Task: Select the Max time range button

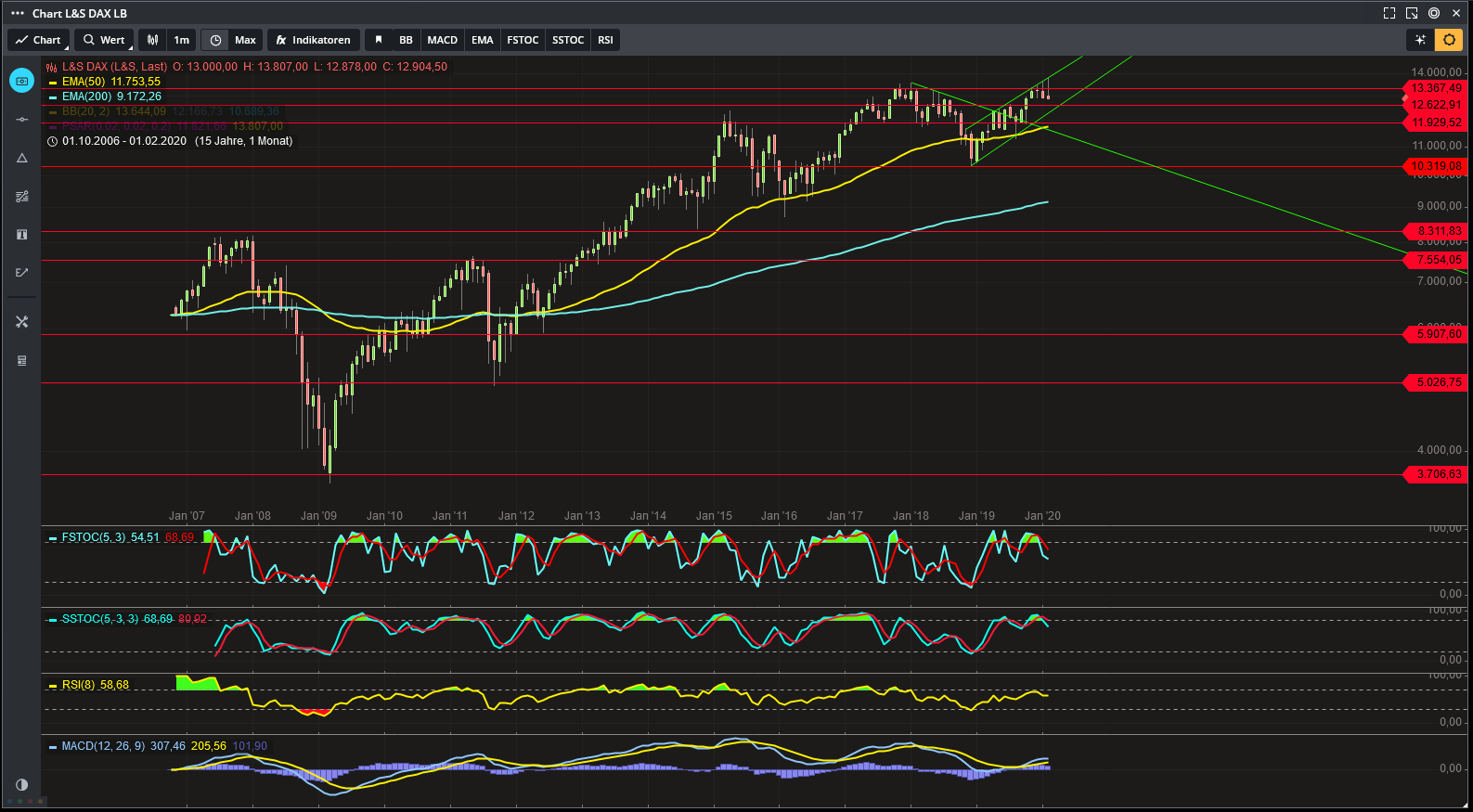Action: point(245,40)
